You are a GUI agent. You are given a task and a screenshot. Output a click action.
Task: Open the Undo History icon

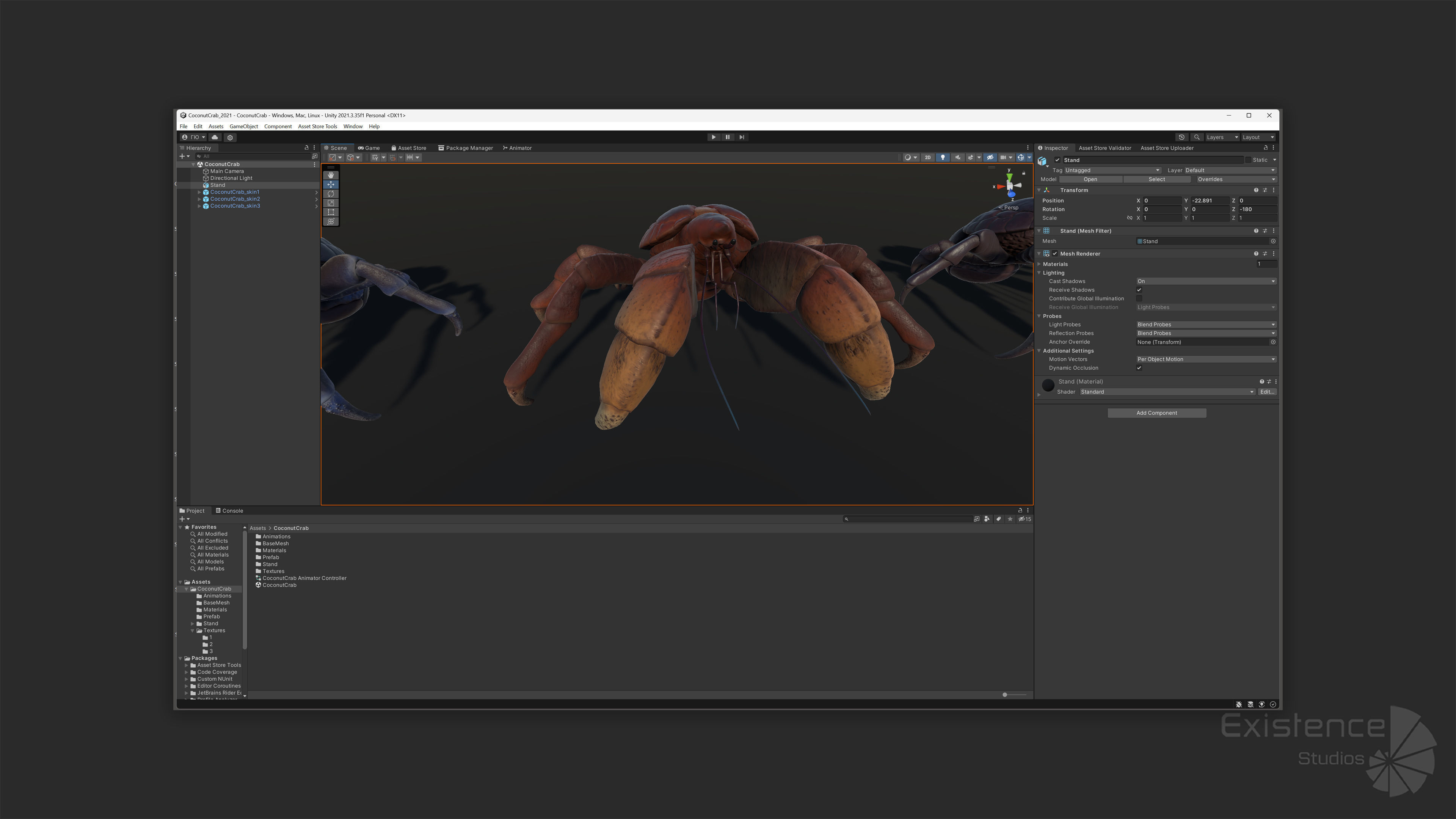point(1181,137)
